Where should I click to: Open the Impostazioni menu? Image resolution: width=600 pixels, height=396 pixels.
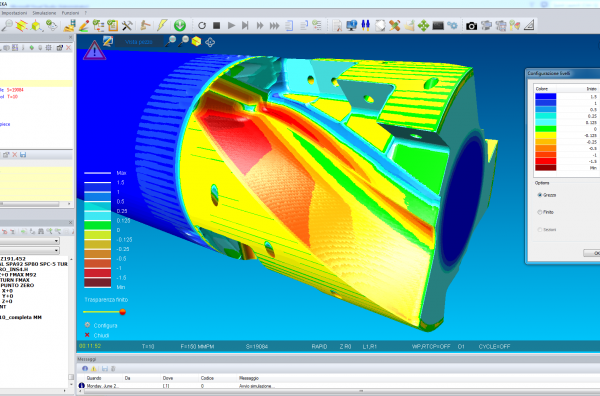[x=14, y=13]
